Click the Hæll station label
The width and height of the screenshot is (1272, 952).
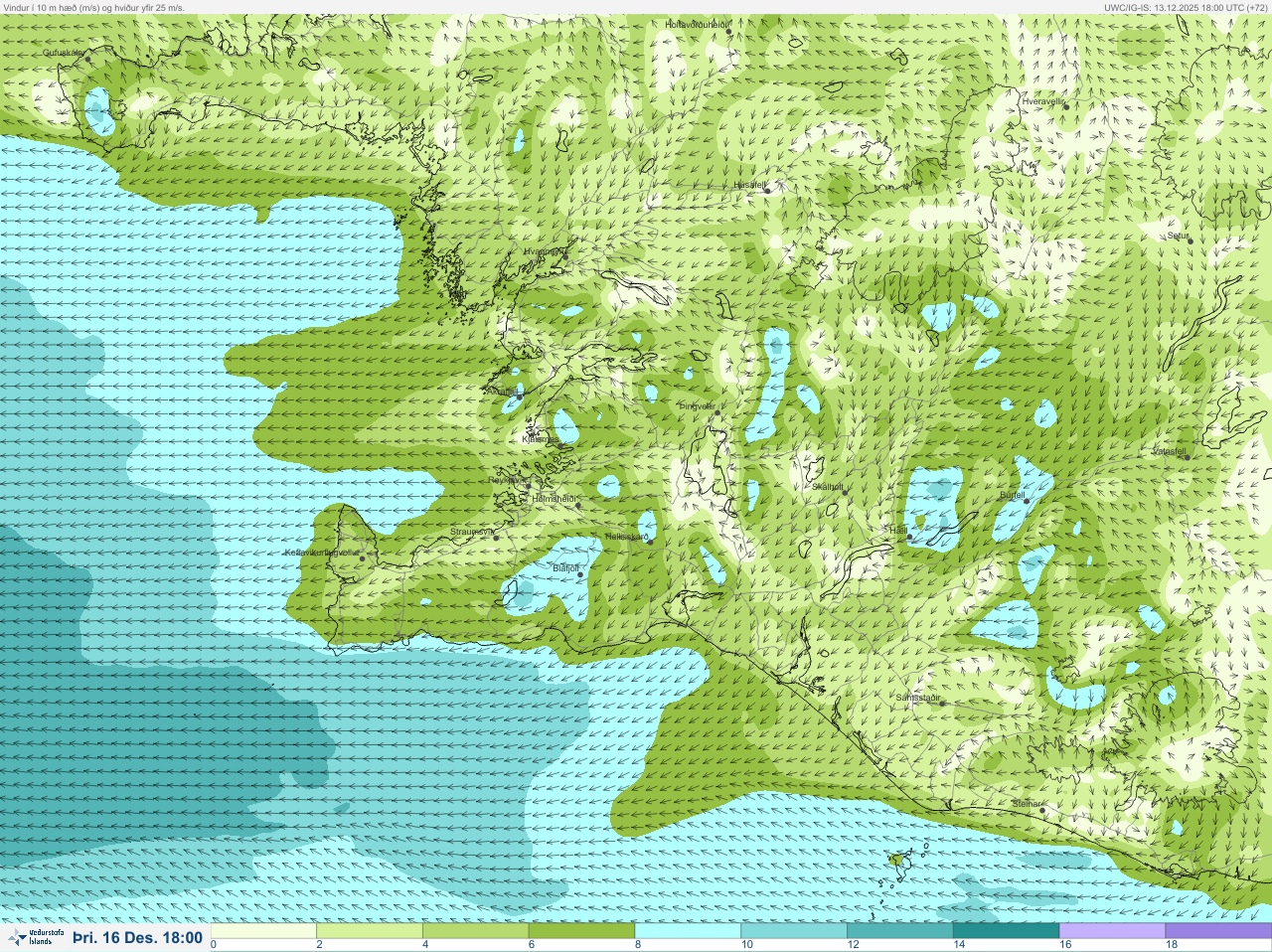897,531
